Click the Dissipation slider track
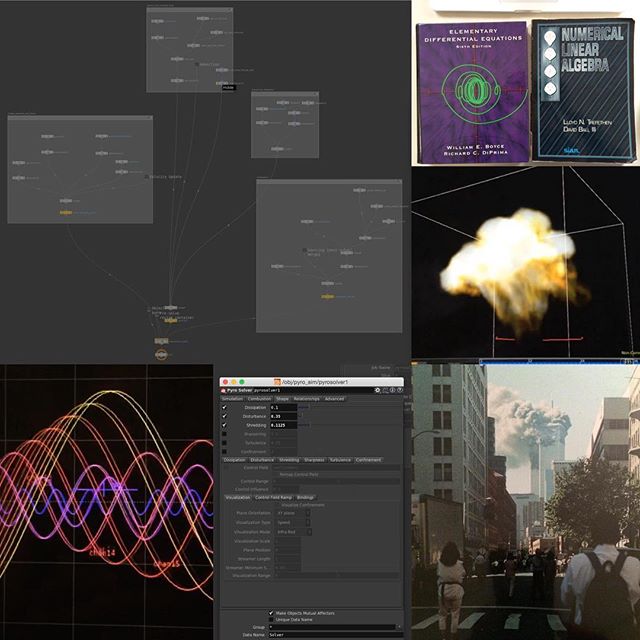Viewport: 640px width, 640px height. coord(303,407)
